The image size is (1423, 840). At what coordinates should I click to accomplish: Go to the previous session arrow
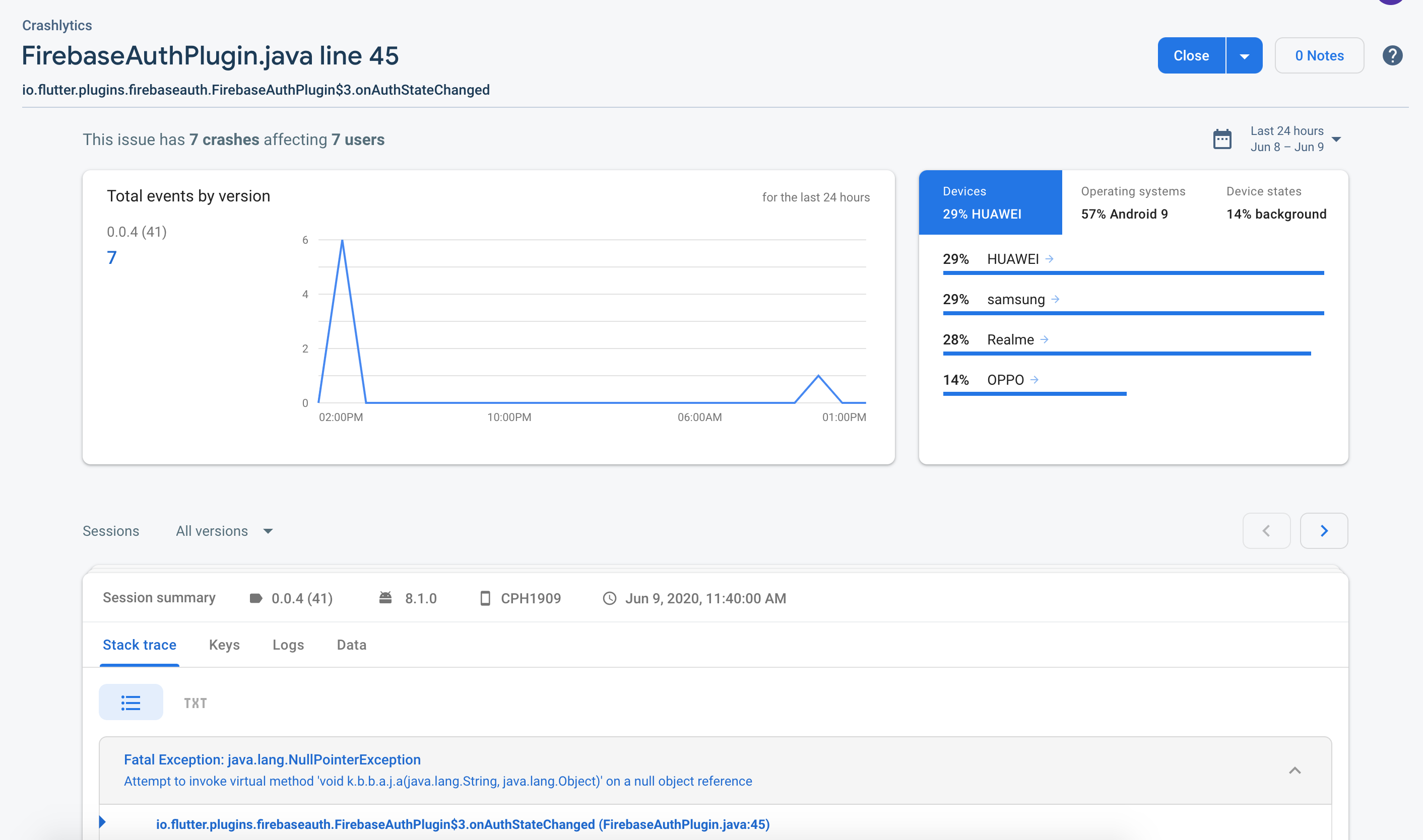(x=1266, y=530)
